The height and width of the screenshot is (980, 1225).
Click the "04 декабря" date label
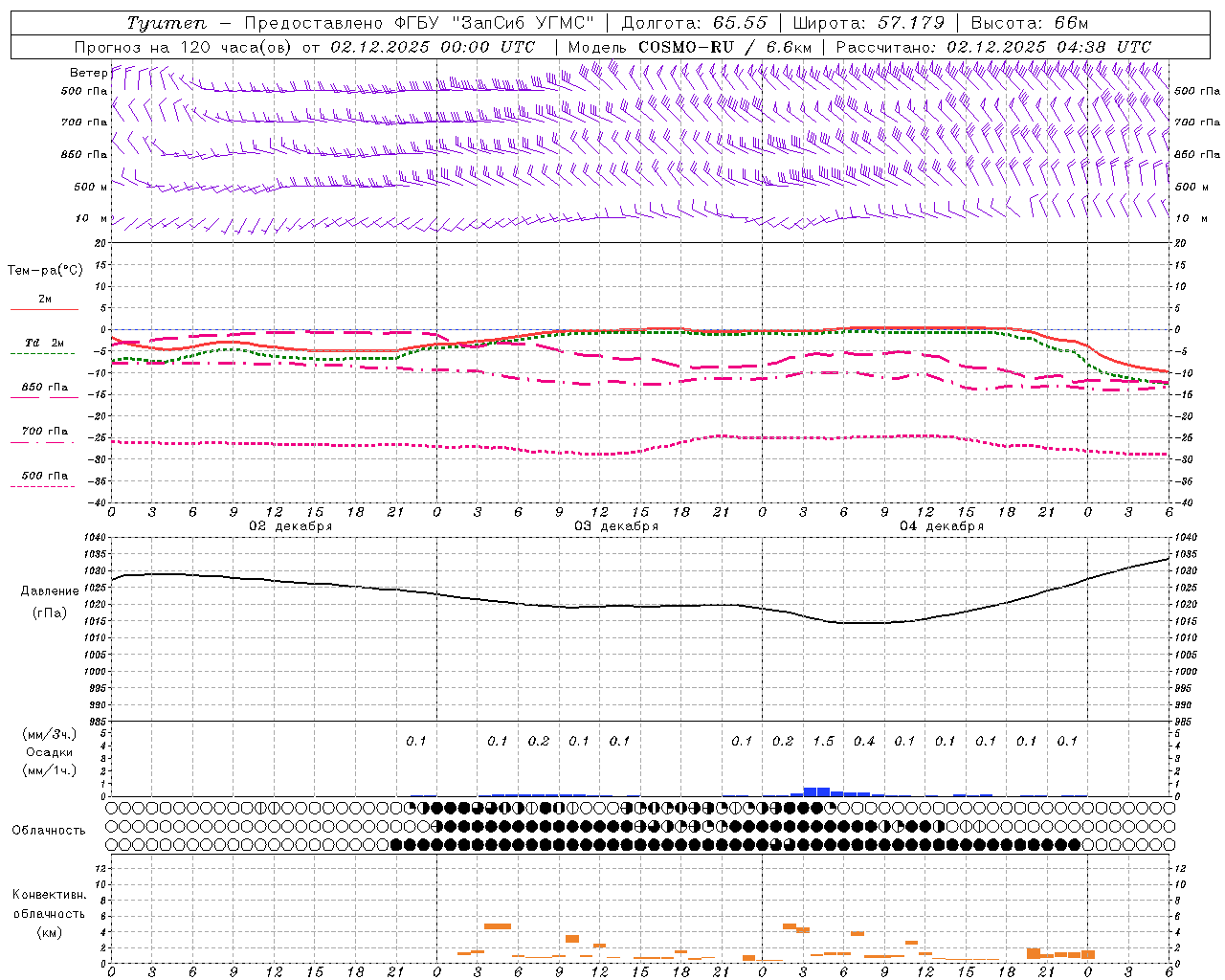[x=942, y=526]
